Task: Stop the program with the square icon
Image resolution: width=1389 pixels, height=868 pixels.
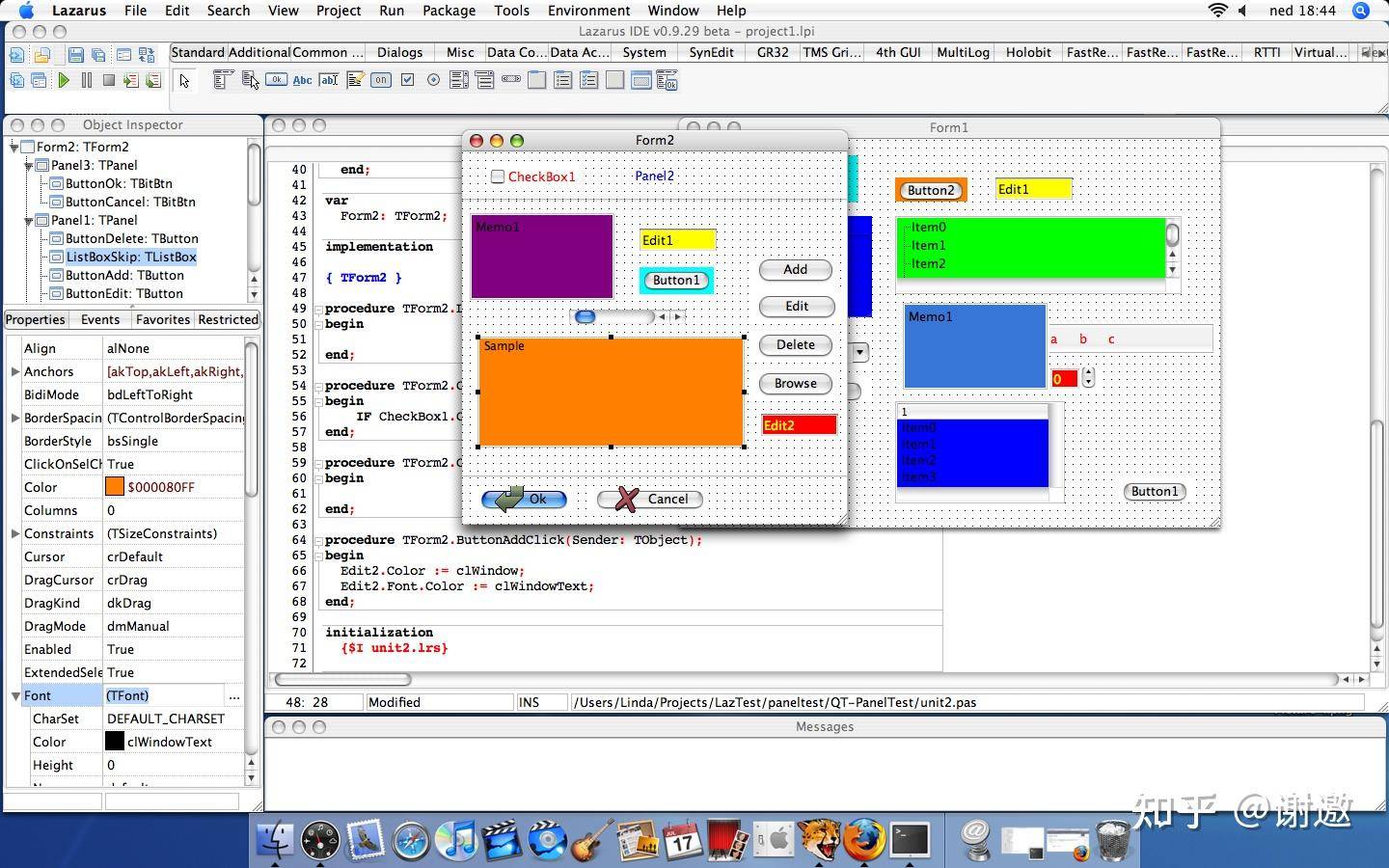Action: click(x=109, y=81)
